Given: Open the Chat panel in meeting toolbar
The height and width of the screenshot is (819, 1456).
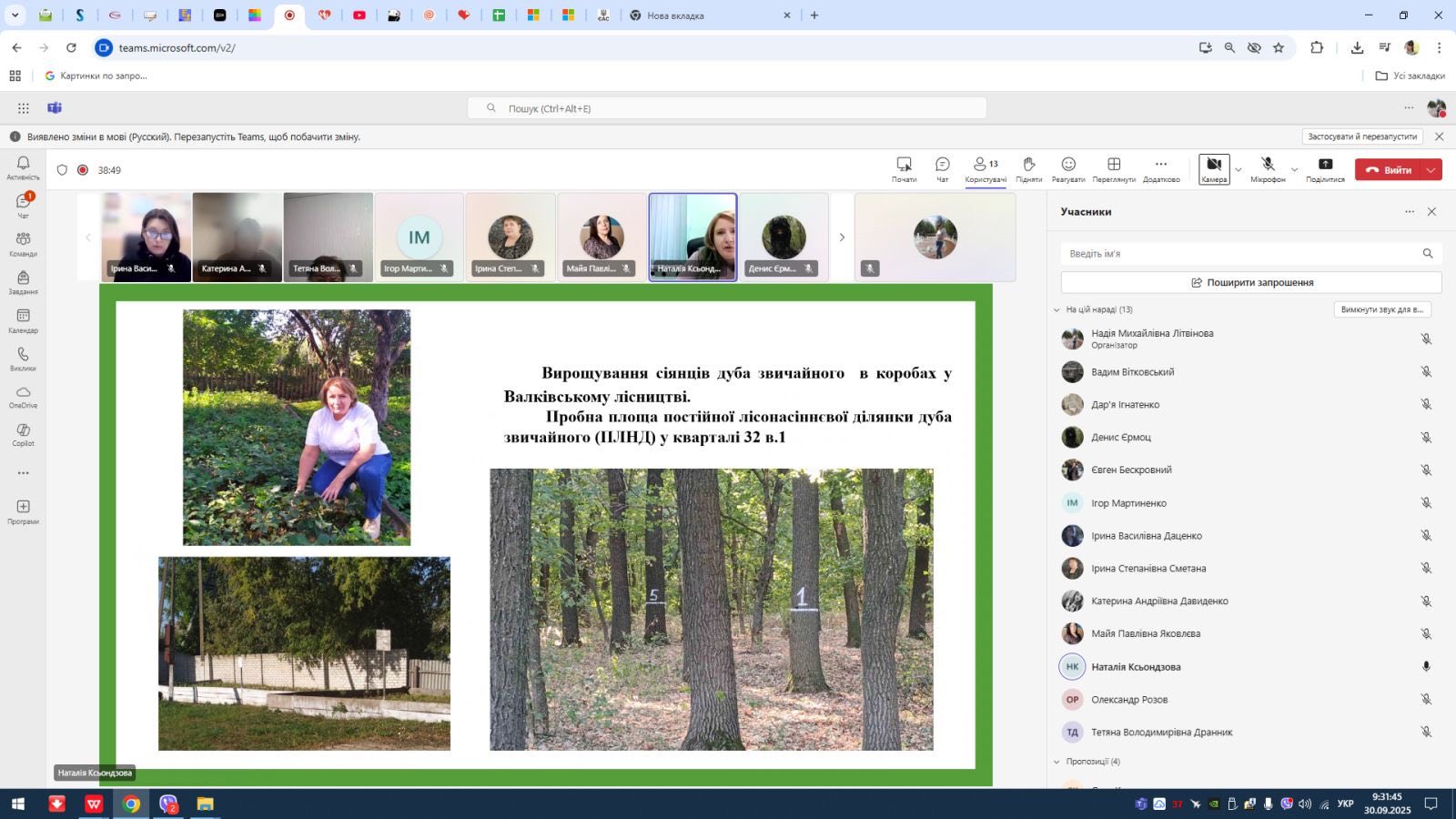Looking at the screenshot, I should (x=942, y=168).
